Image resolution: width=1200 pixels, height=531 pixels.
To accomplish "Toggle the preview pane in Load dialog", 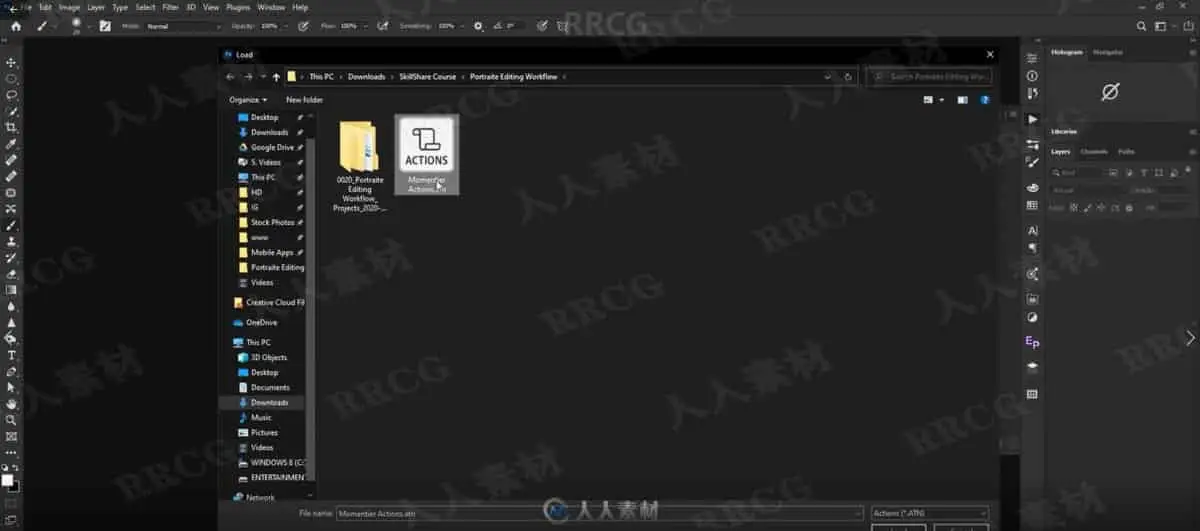I will tap(962, 100).
